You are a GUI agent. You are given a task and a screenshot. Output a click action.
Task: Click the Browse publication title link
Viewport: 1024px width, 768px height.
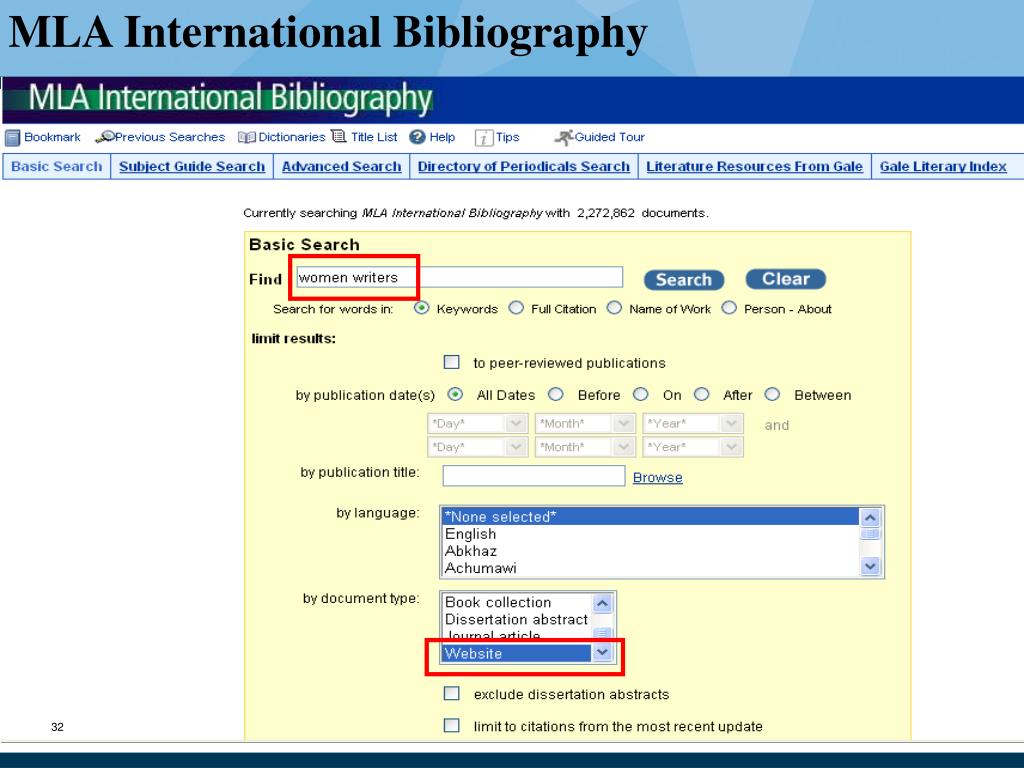tap(658, 477)
